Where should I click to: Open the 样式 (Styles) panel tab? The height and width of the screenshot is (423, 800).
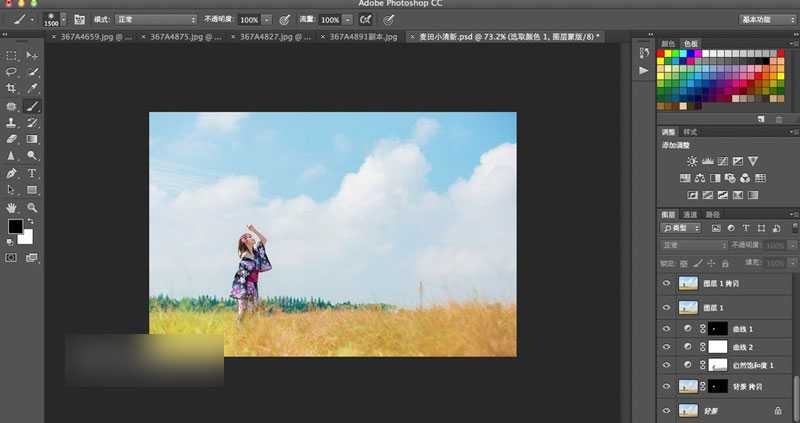coord(691,132)
